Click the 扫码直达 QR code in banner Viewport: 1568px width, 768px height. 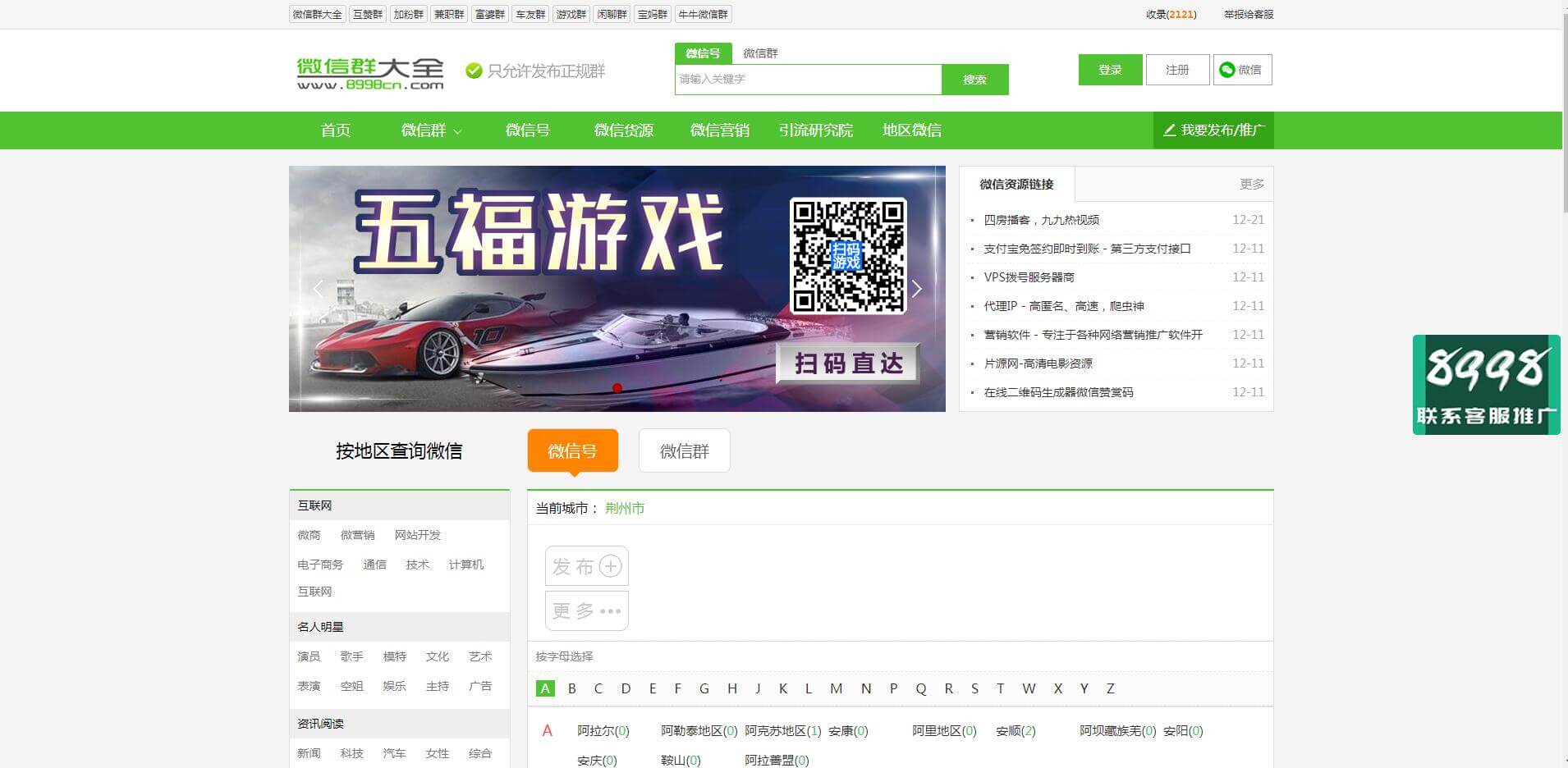click(x=850, y=254)
